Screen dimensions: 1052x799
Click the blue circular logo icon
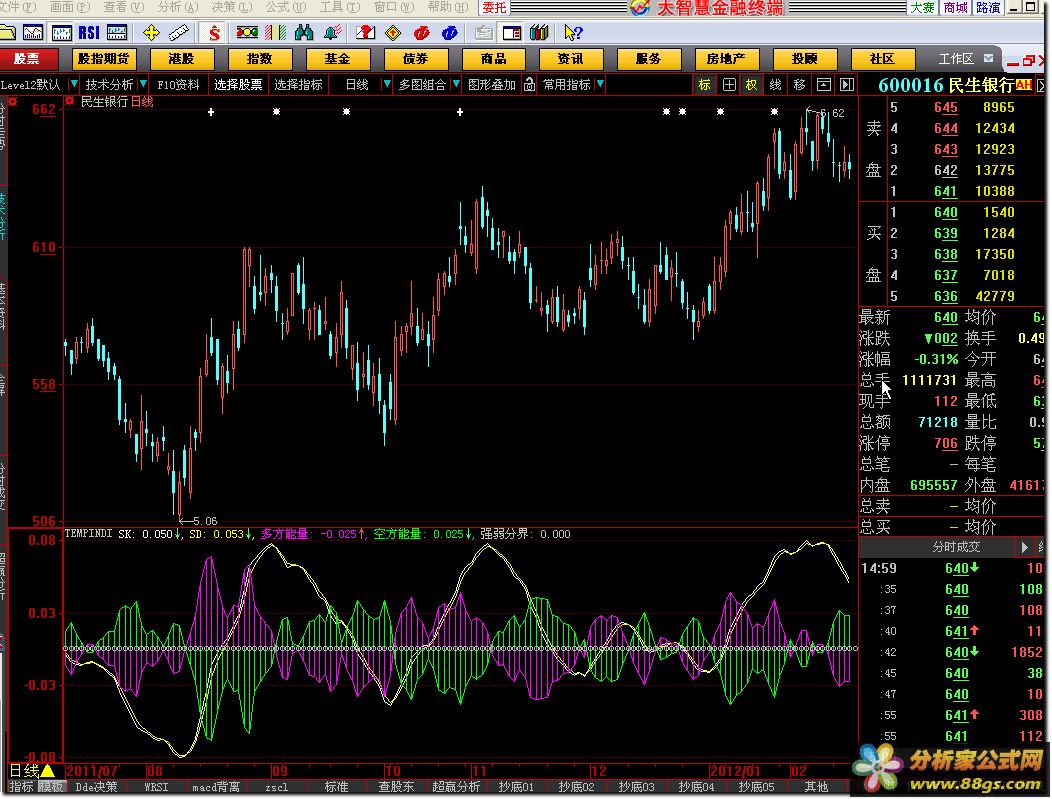tap(450, 32)
